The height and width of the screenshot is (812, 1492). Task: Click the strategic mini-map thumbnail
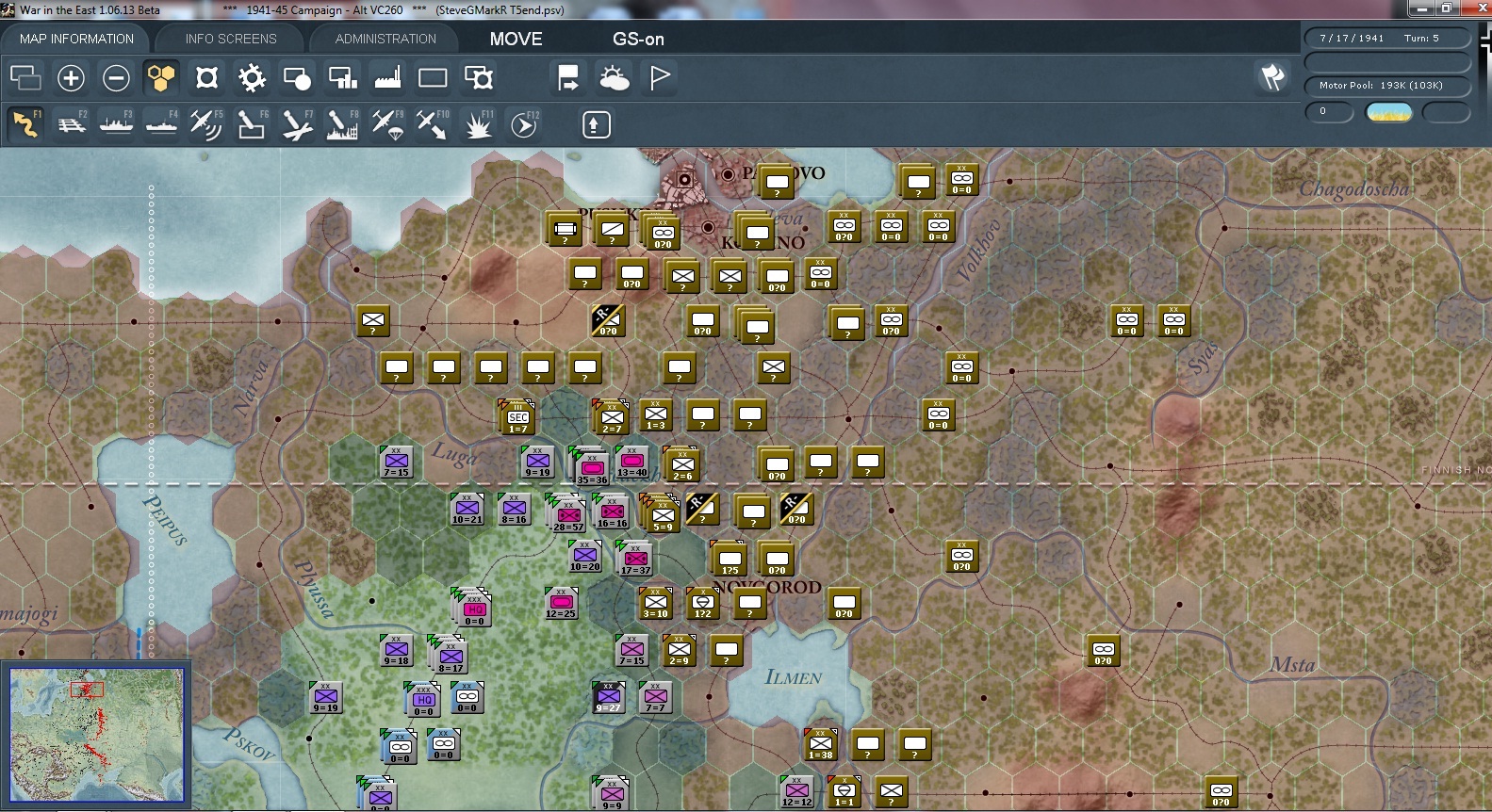click(97, 735)
